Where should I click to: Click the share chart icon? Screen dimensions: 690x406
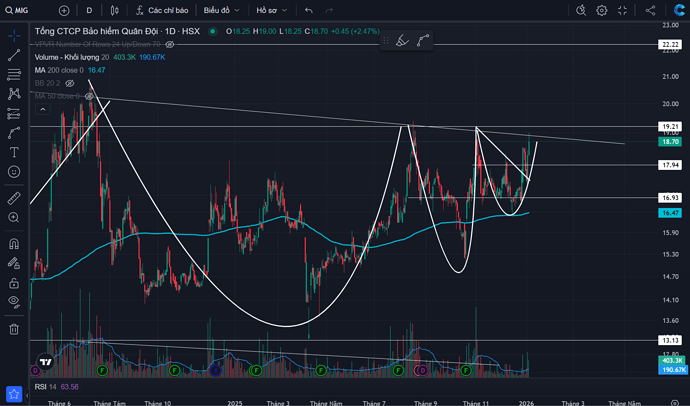651,10
